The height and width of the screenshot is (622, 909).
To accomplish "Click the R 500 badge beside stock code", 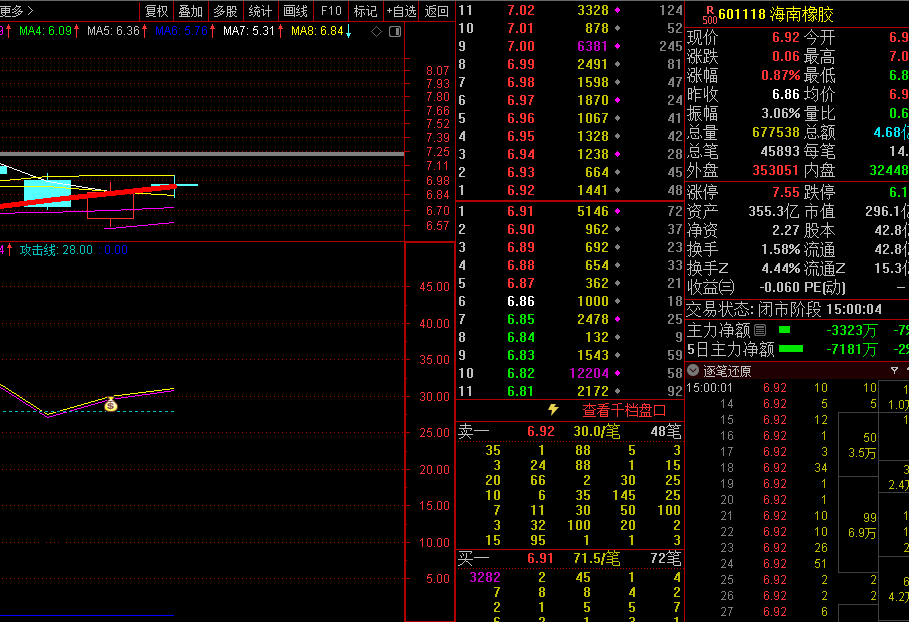I will pyautogui.click(x=708, y=14).
